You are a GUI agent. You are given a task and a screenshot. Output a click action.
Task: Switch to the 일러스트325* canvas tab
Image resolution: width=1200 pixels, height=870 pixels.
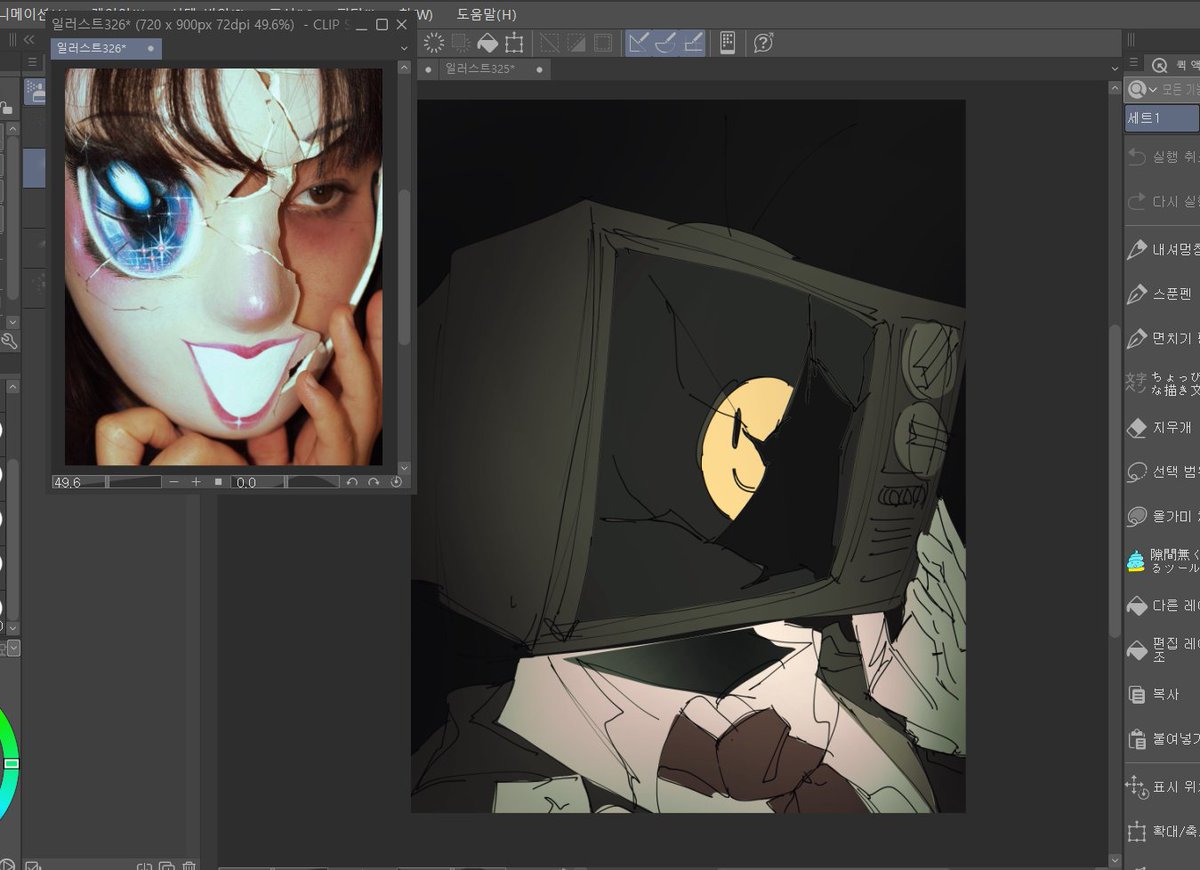click(x=480, y=69)
